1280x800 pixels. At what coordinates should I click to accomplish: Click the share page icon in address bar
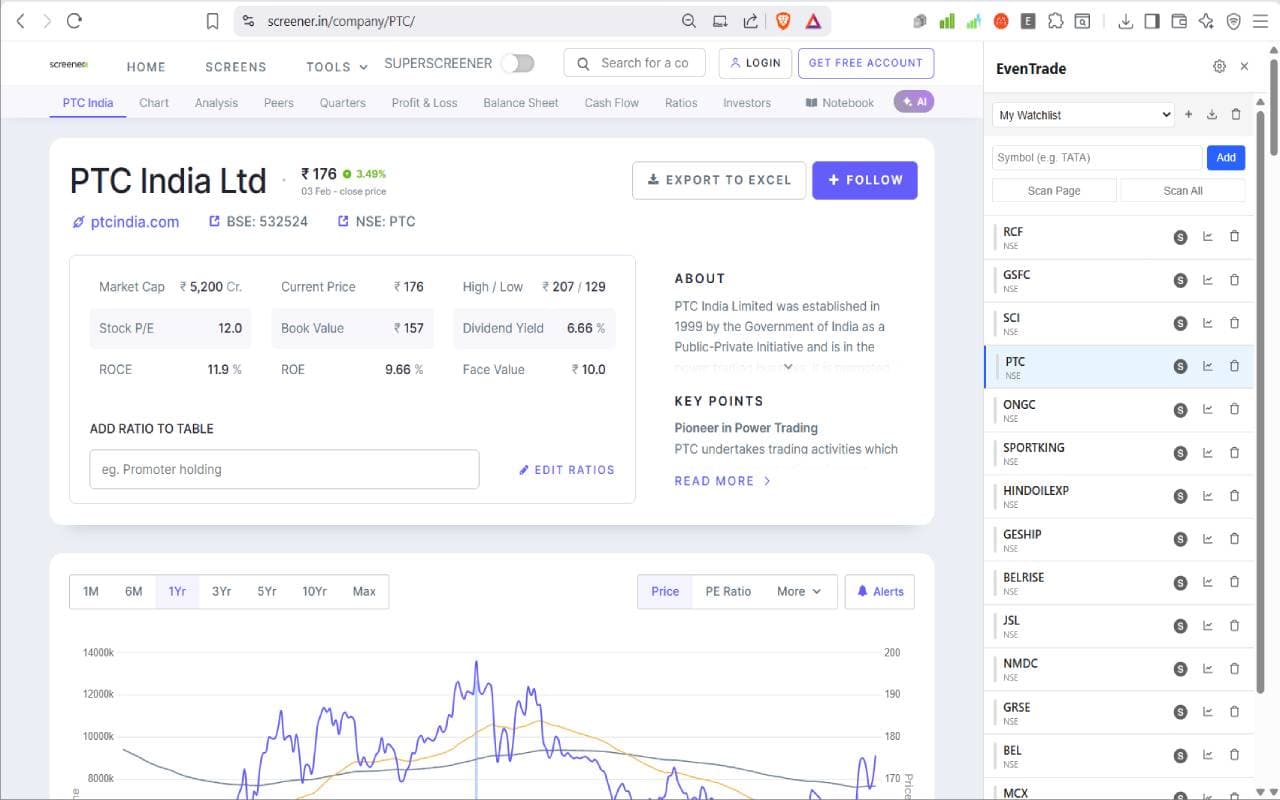[x=750, y=21]
